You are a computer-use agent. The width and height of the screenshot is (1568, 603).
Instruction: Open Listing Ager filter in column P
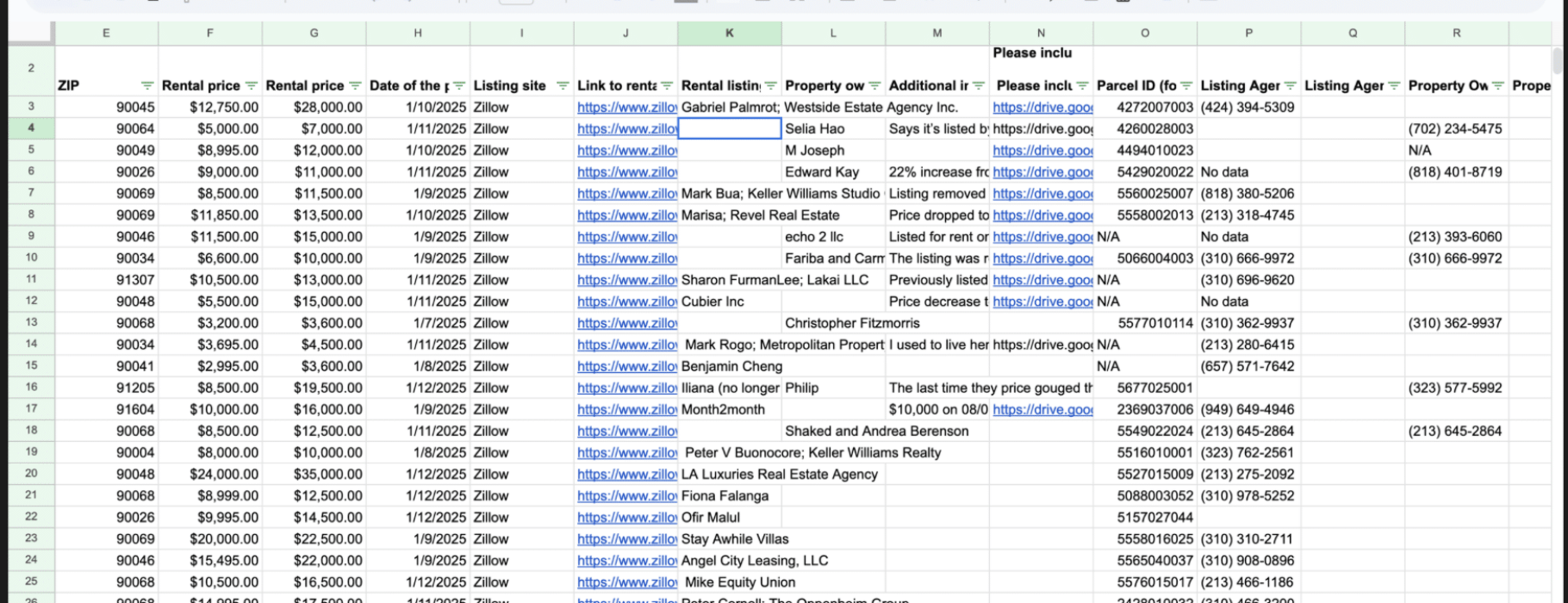point(1290,85)
